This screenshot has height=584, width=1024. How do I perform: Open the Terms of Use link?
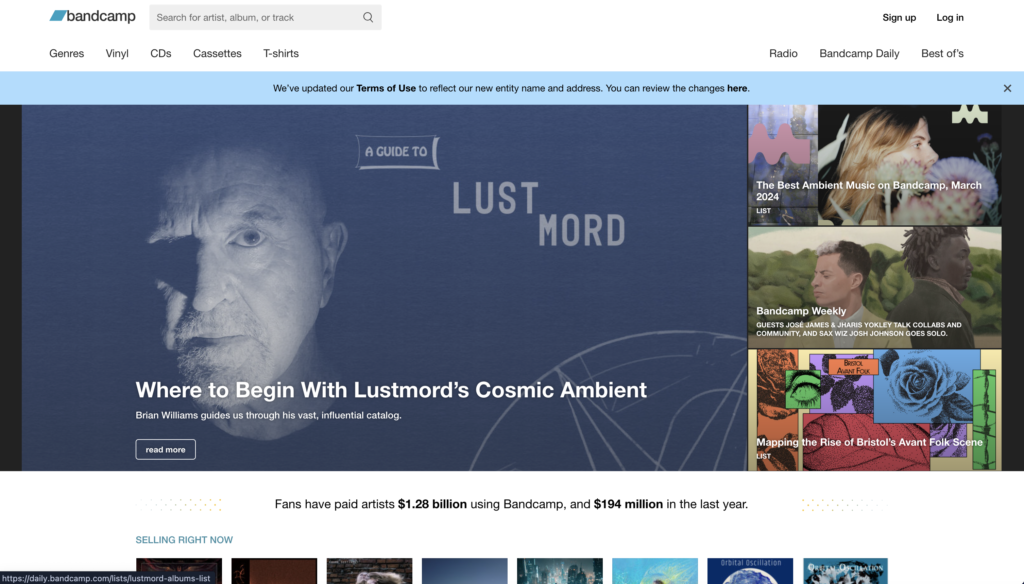click(x=386, y=88)
